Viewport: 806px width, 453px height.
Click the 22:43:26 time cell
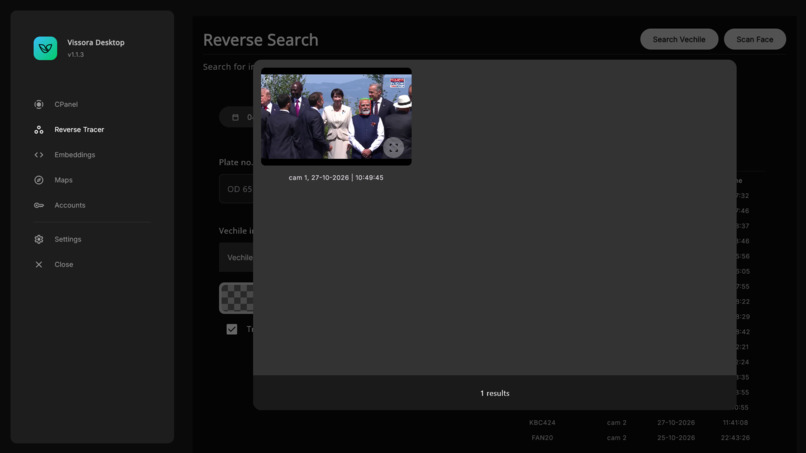pyautogui.click(x=736, y=438)
